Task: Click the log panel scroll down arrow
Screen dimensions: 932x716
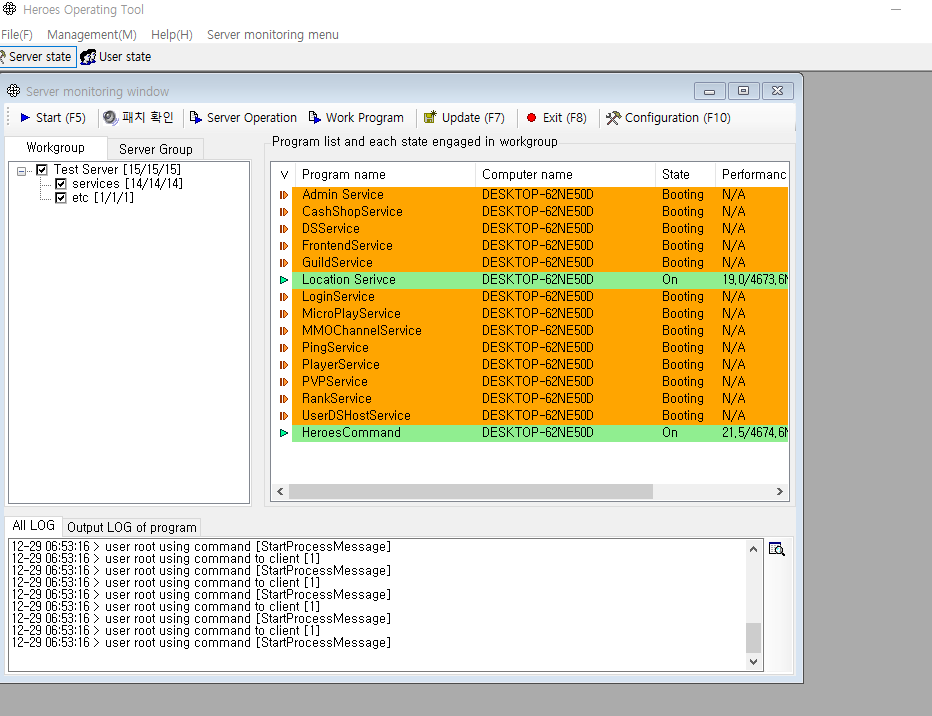Action: click(754, 661)
